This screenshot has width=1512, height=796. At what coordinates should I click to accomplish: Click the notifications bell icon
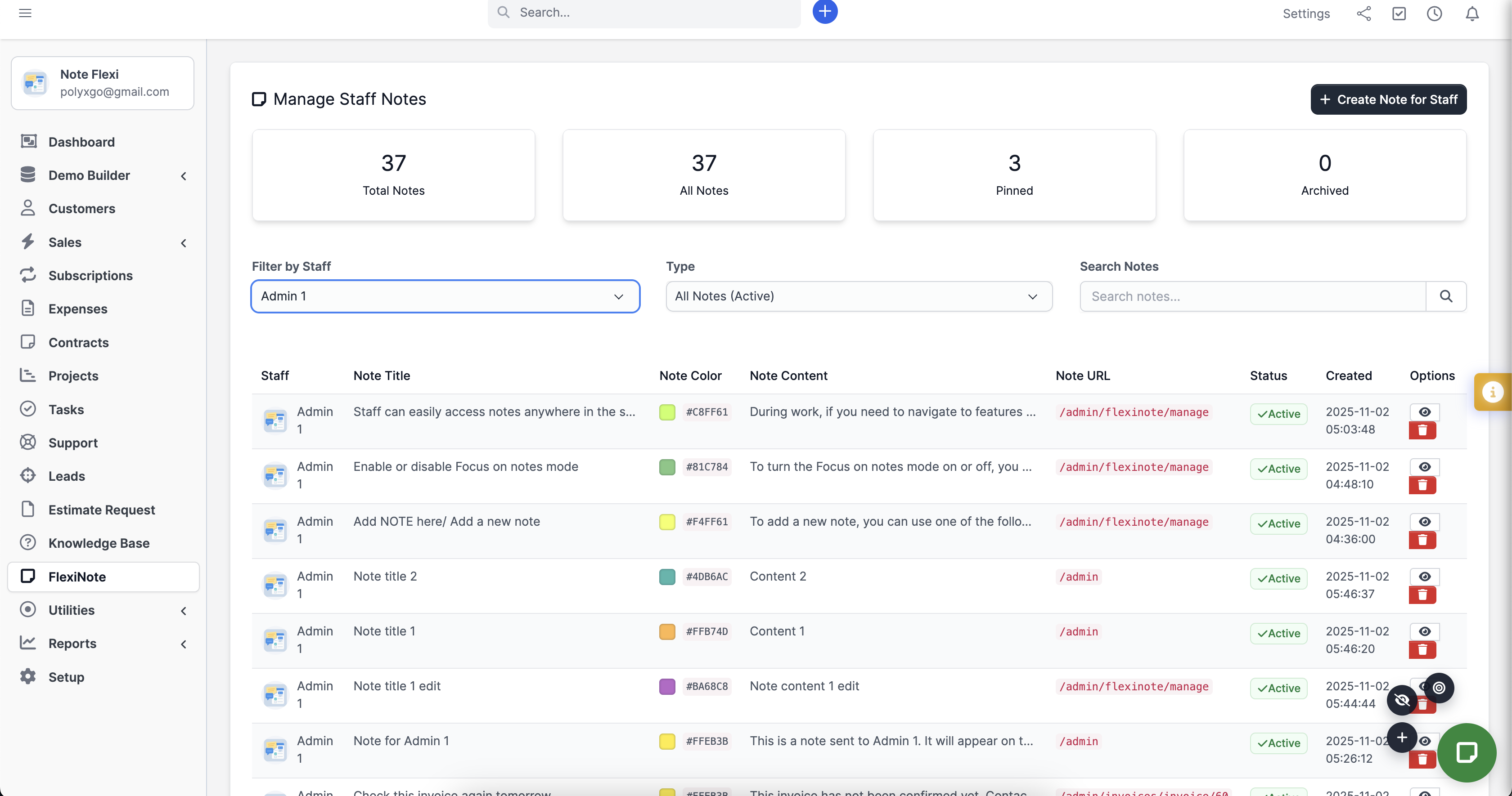coord(1471,13)
